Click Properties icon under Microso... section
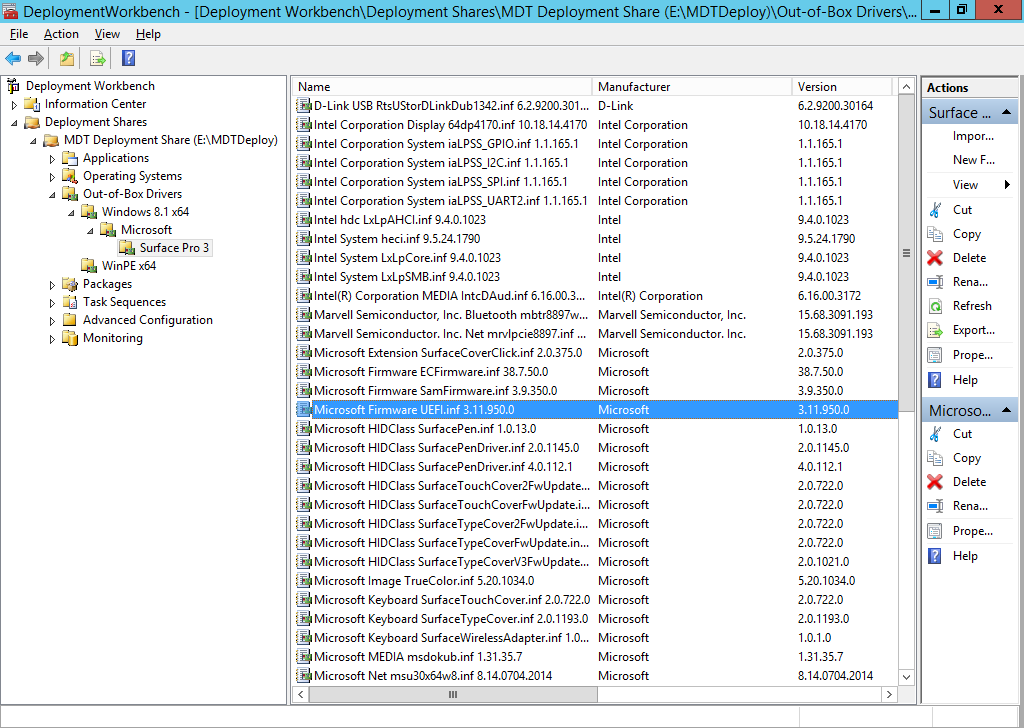This screenshot has height=728, width=1024. coord(935,531)
